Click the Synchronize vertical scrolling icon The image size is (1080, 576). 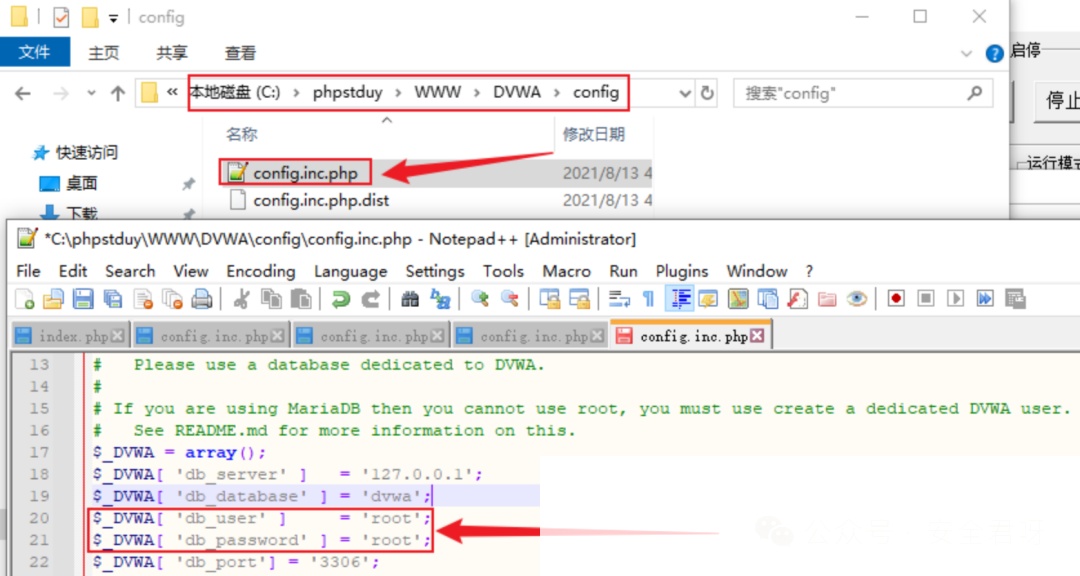coord(550,299)
